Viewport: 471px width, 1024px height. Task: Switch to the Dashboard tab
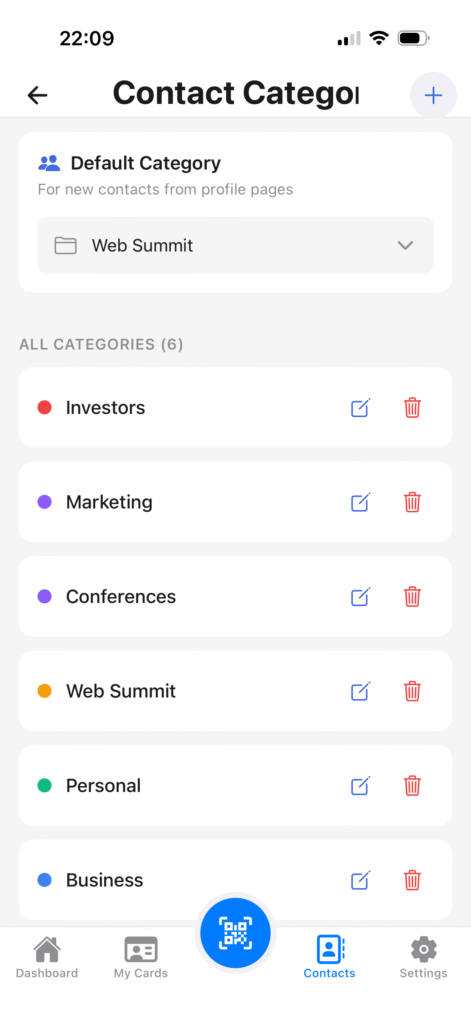46,957
